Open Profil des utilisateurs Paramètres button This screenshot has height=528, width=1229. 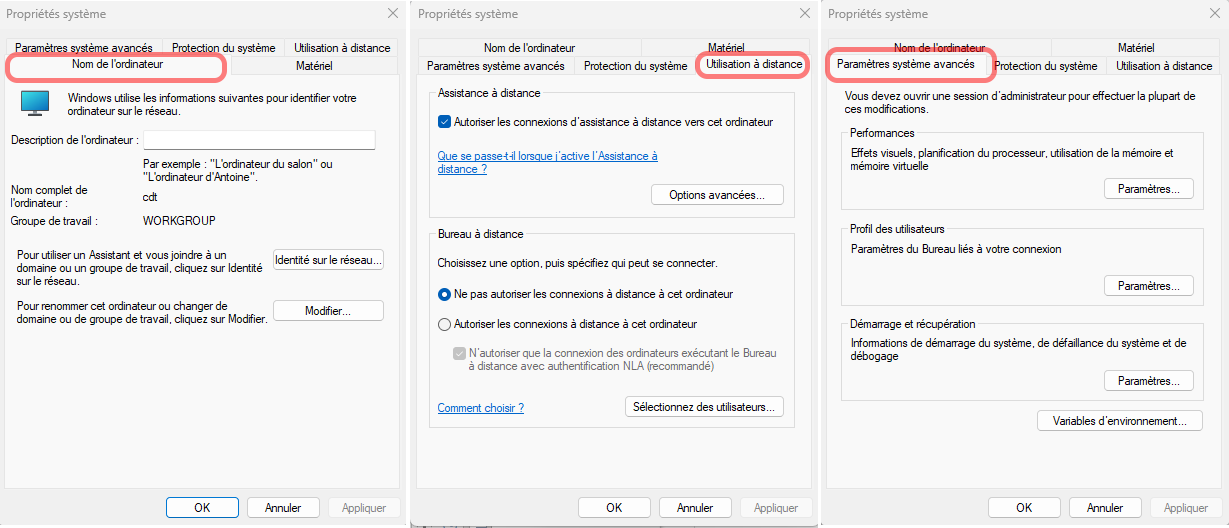[1149, 286]
